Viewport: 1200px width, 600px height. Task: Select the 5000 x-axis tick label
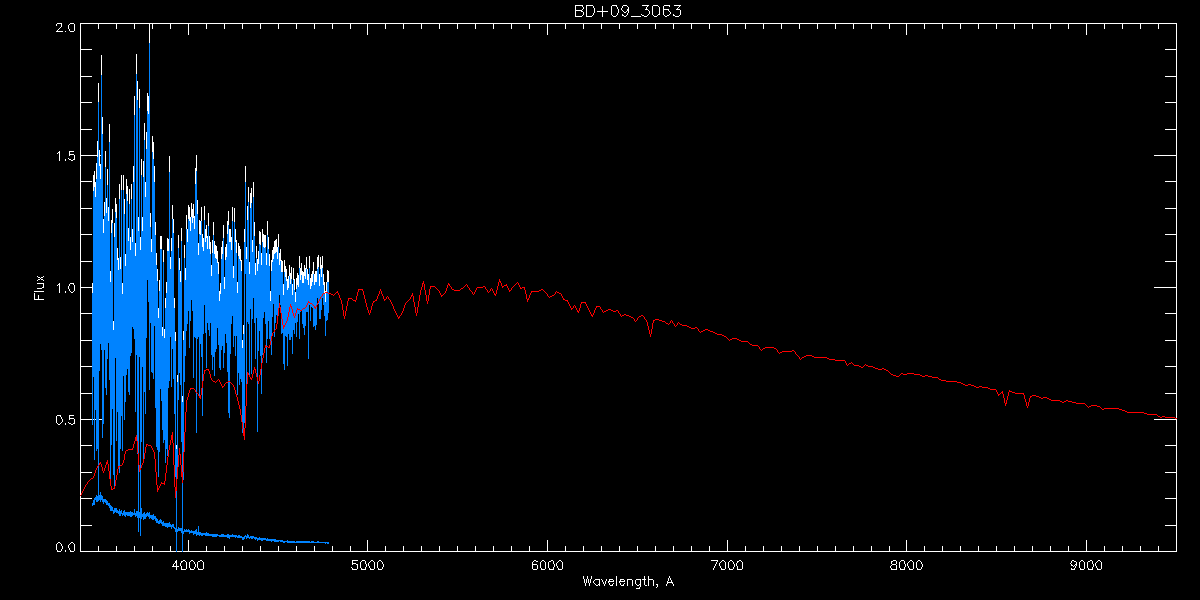tap(367, 564)
